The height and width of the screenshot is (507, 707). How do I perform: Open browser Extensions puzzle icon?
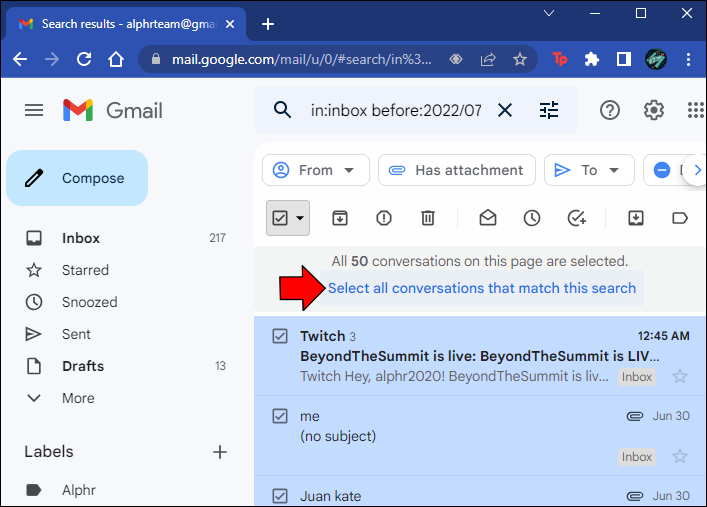tap(592, 59)
